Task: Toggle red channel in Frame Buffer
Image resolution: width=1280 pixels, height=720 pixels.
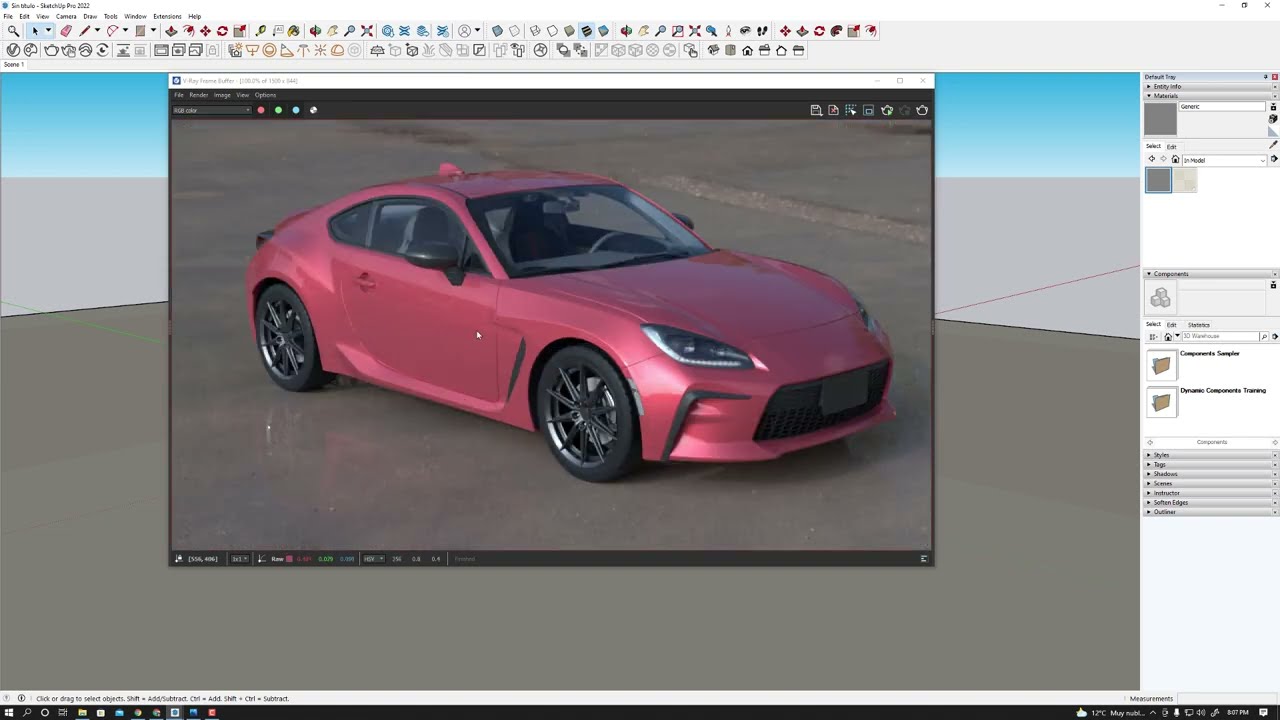Action: click(x=261, y=110)
